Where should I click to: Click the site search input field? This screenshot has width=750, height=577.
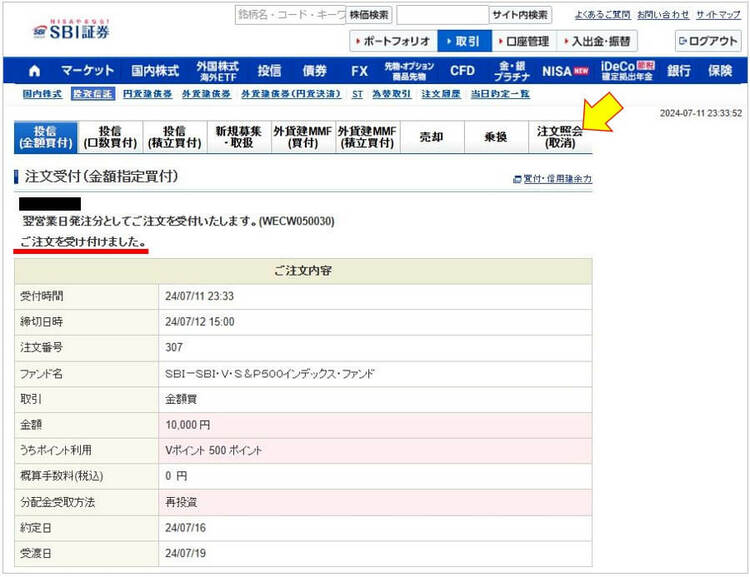pos(442,15)
